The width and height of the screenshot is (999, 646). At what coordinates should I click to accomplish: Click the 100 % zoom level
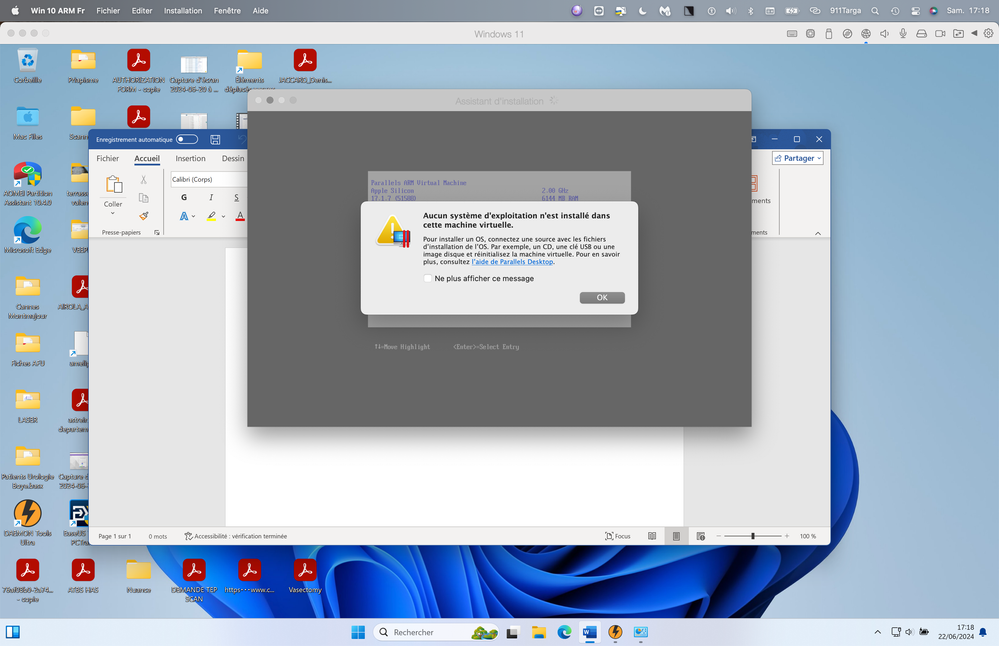pos(808,536)
